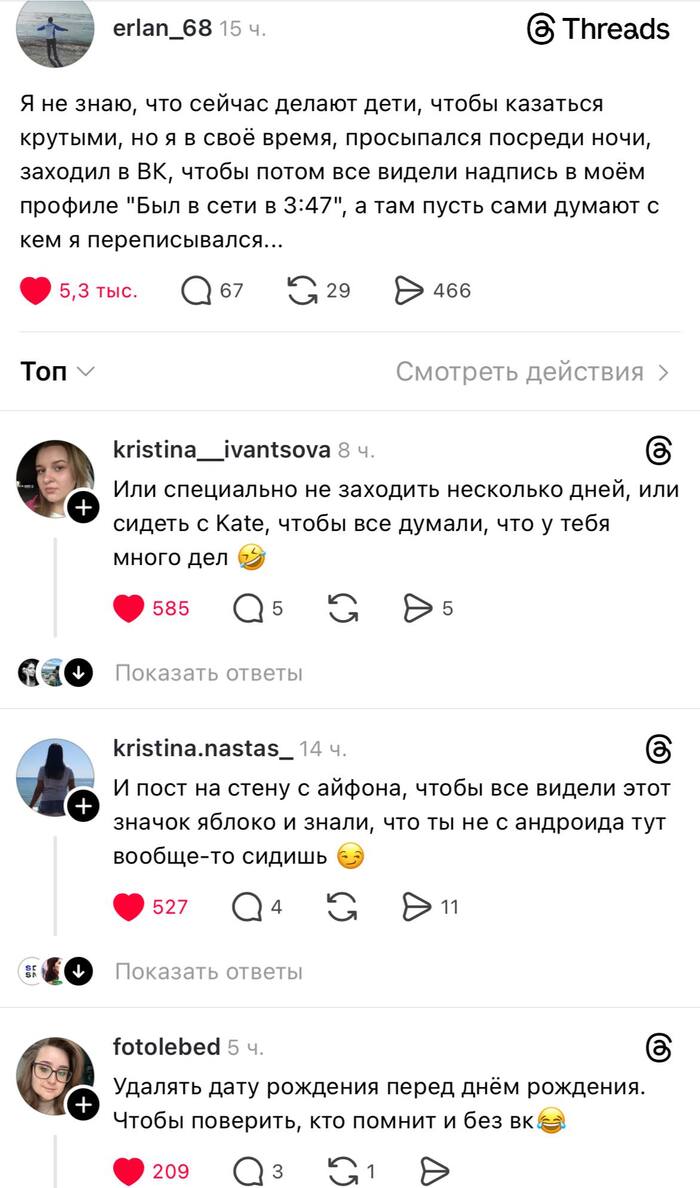
Task: Unlike erlan_68's post by clicking the red heart
Action: 36,289
